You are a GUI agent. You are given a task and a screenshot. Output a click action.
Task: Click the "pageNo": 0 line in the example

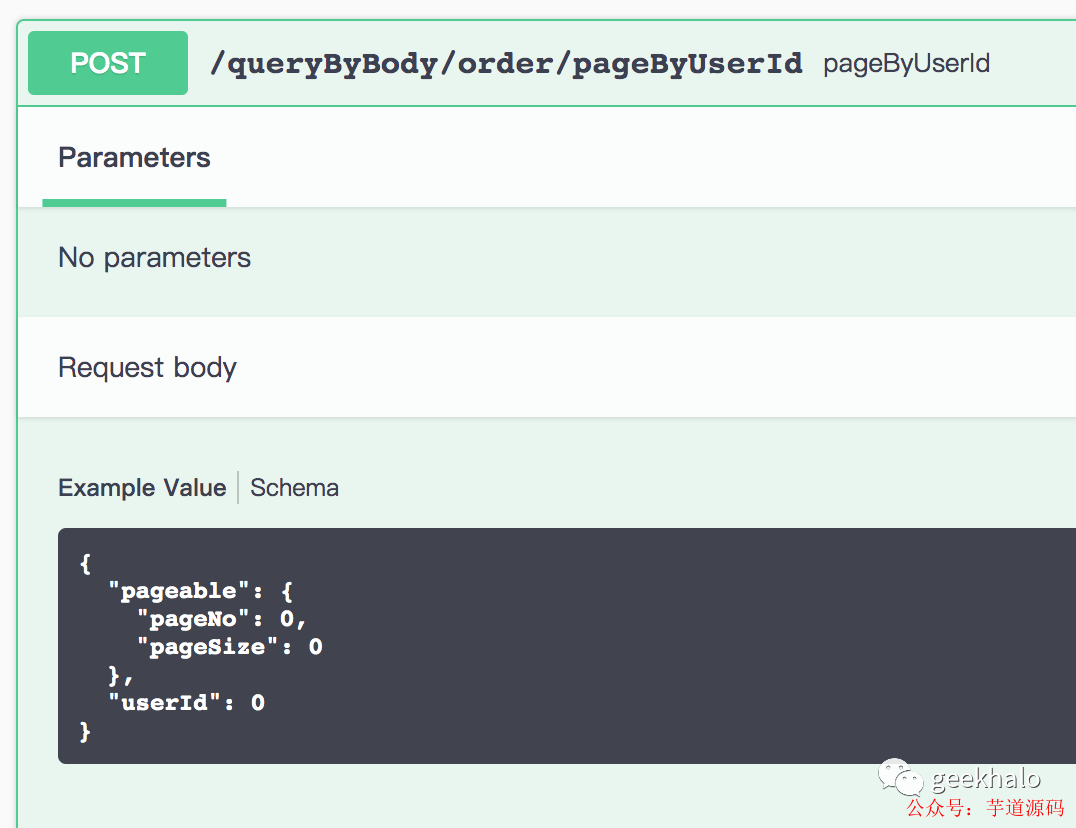point(222,619)
